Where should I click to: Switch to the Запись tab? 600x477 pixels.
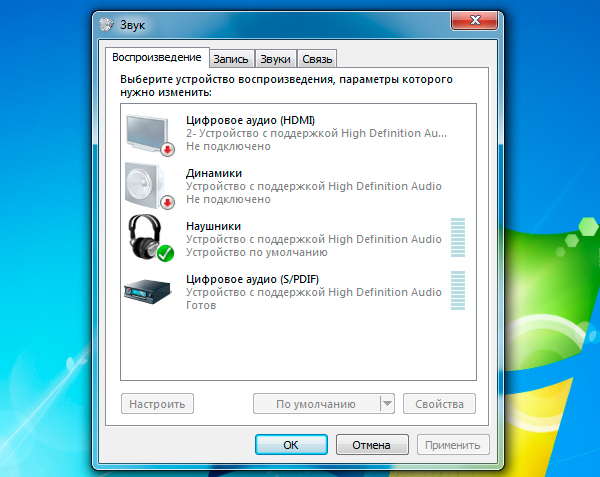(x=231, y=59)
